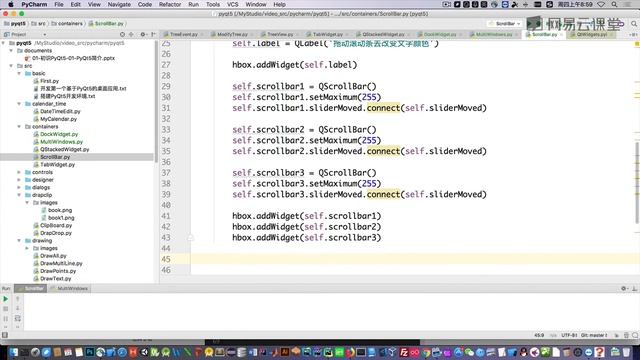Viewport: 640px width, 360px height.
Task: Open Finder from the macOS Dock
Action: (x=13, y=352)
